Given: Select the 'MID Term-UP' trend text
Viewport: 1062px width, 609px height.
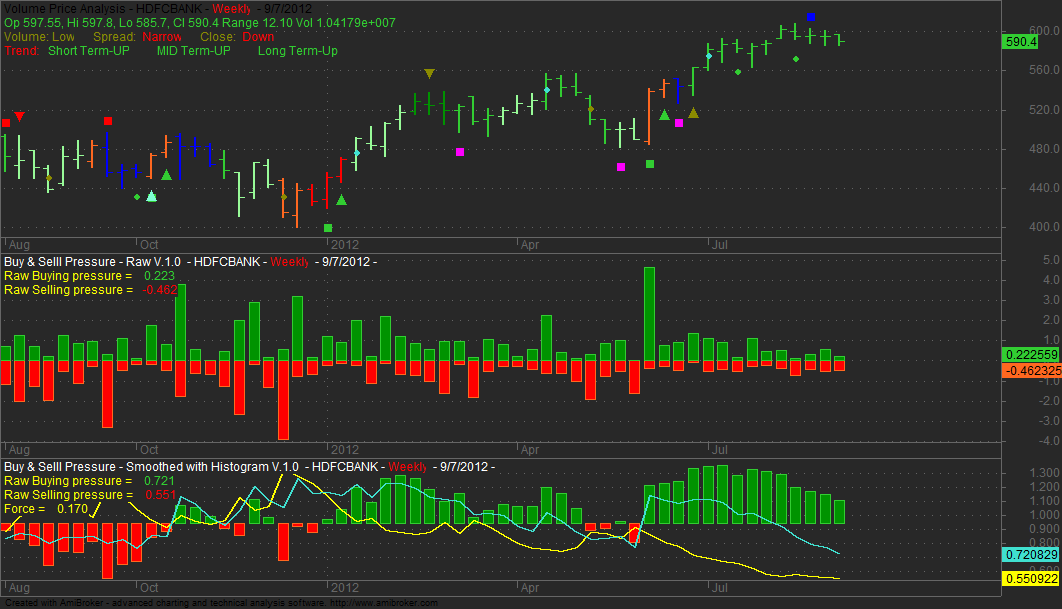Looking at the screenshot, I should click(x=194, y=51).
